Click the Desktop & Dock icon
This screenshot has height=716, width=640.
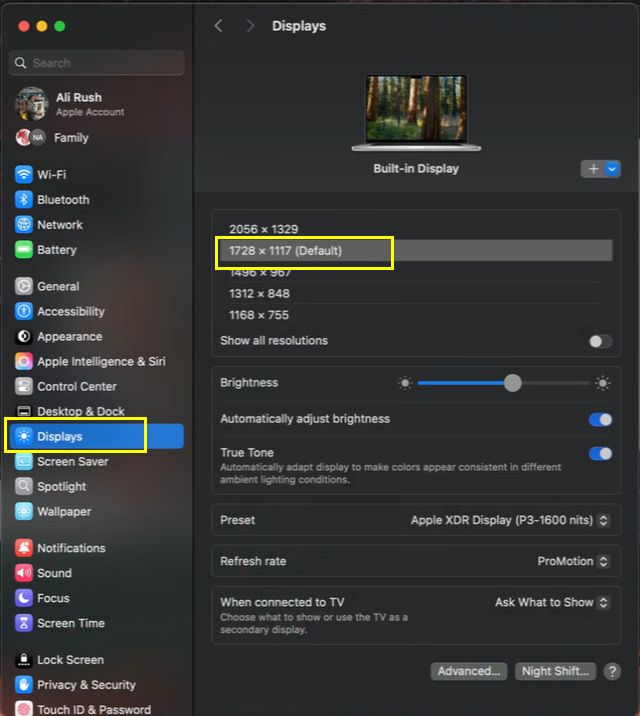tap(24, 411)
